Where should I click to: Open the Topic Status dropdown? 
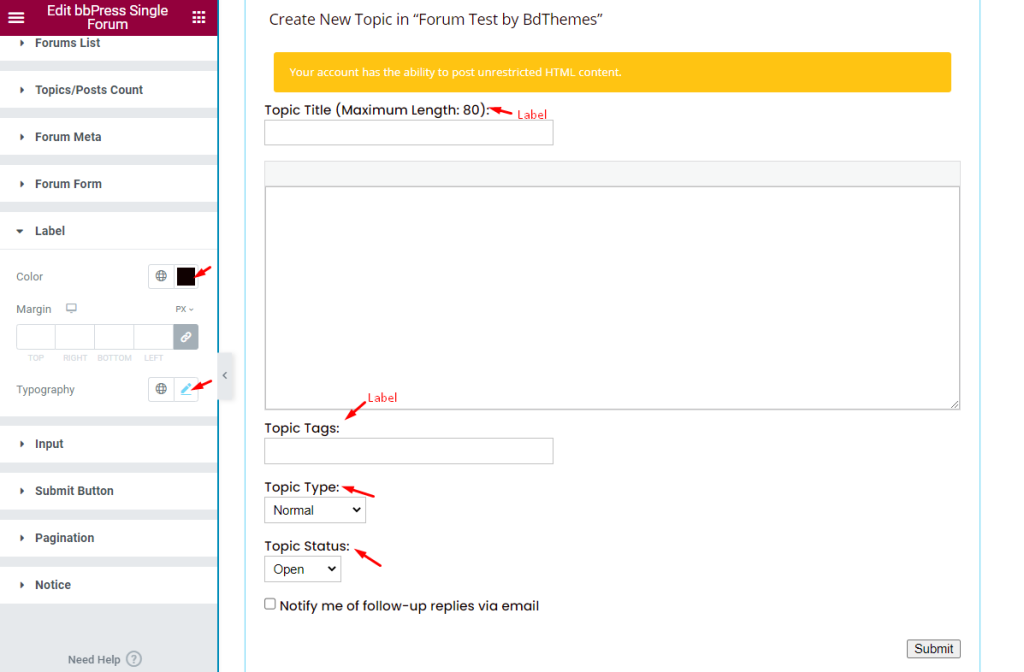[302, 569]
